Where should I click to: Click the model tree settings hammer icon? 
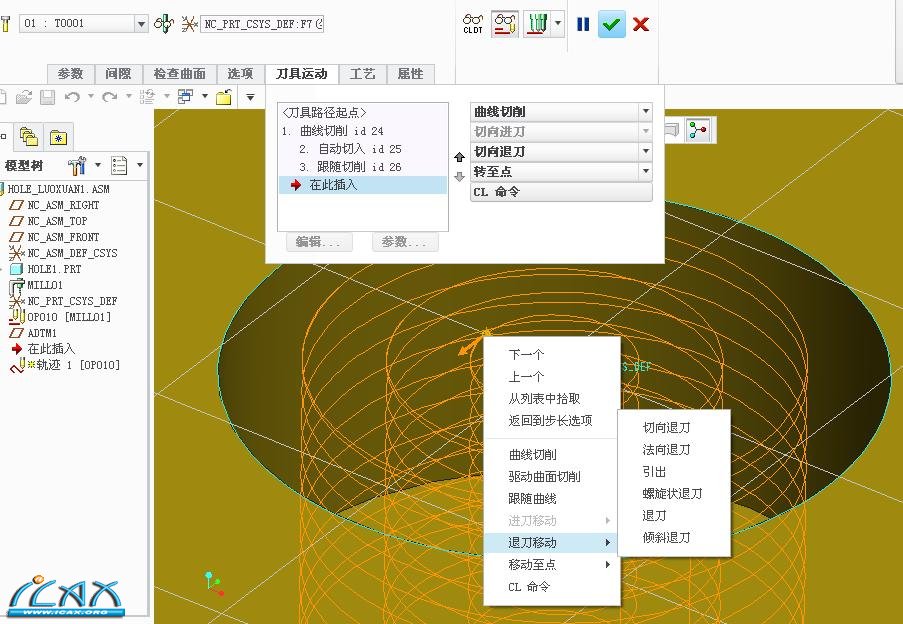coord(77,166)
